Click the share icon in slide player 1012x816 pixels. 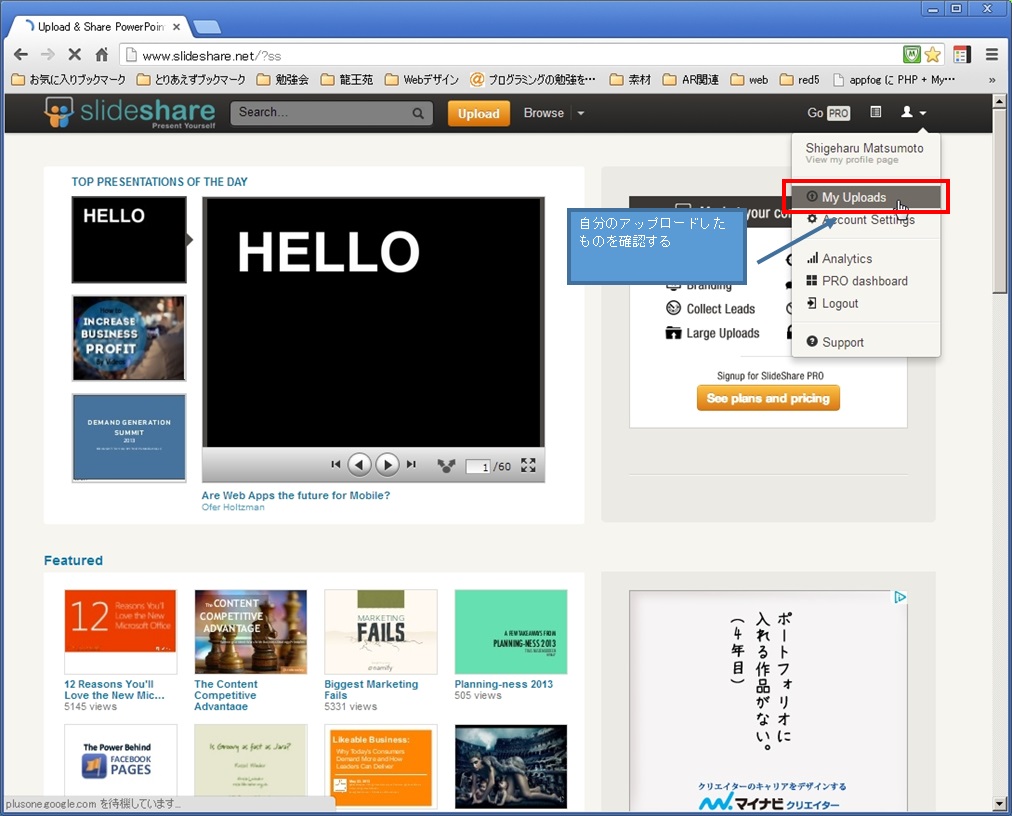pyautogui.click(x=446, y=465)
